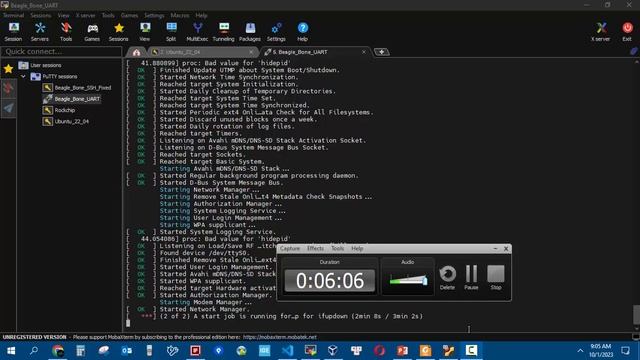Viewport: 640px width, 360px height.
Task: Open the home tab icon
Action: [136, 52]
